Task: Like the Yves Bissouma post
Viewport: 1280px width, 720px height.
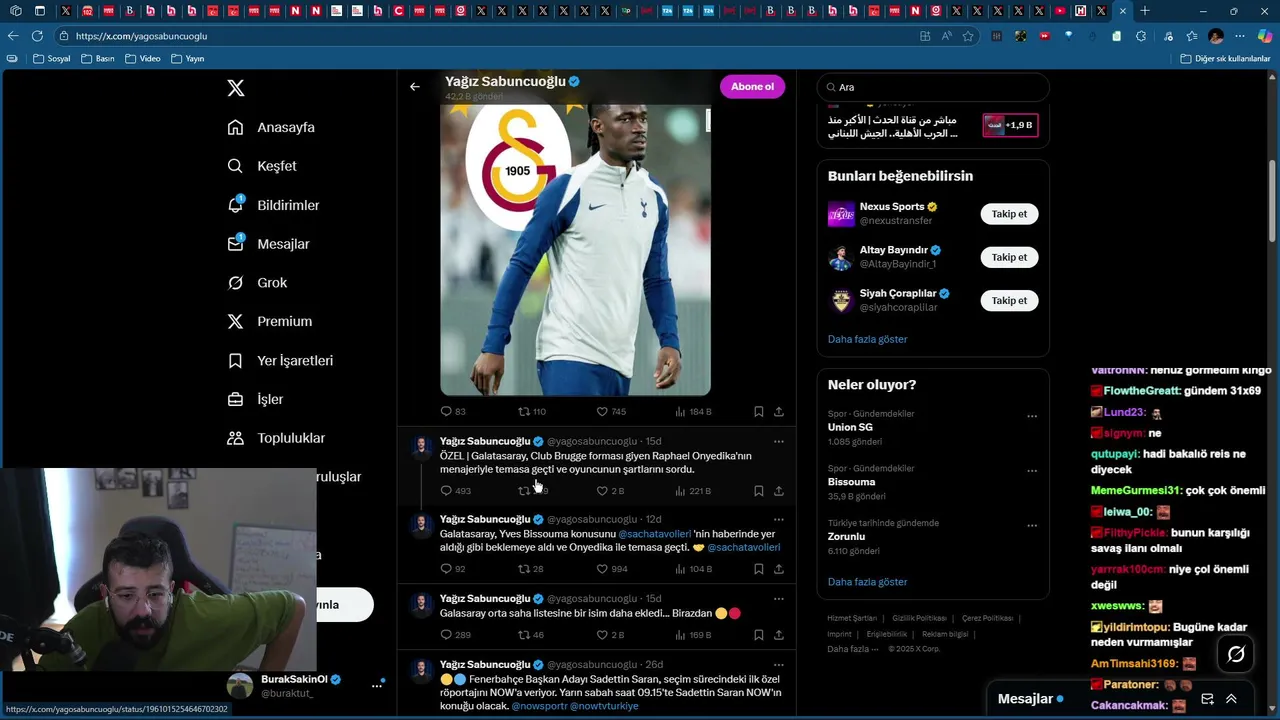Action: pyautogui.click(x=602, y=569)
